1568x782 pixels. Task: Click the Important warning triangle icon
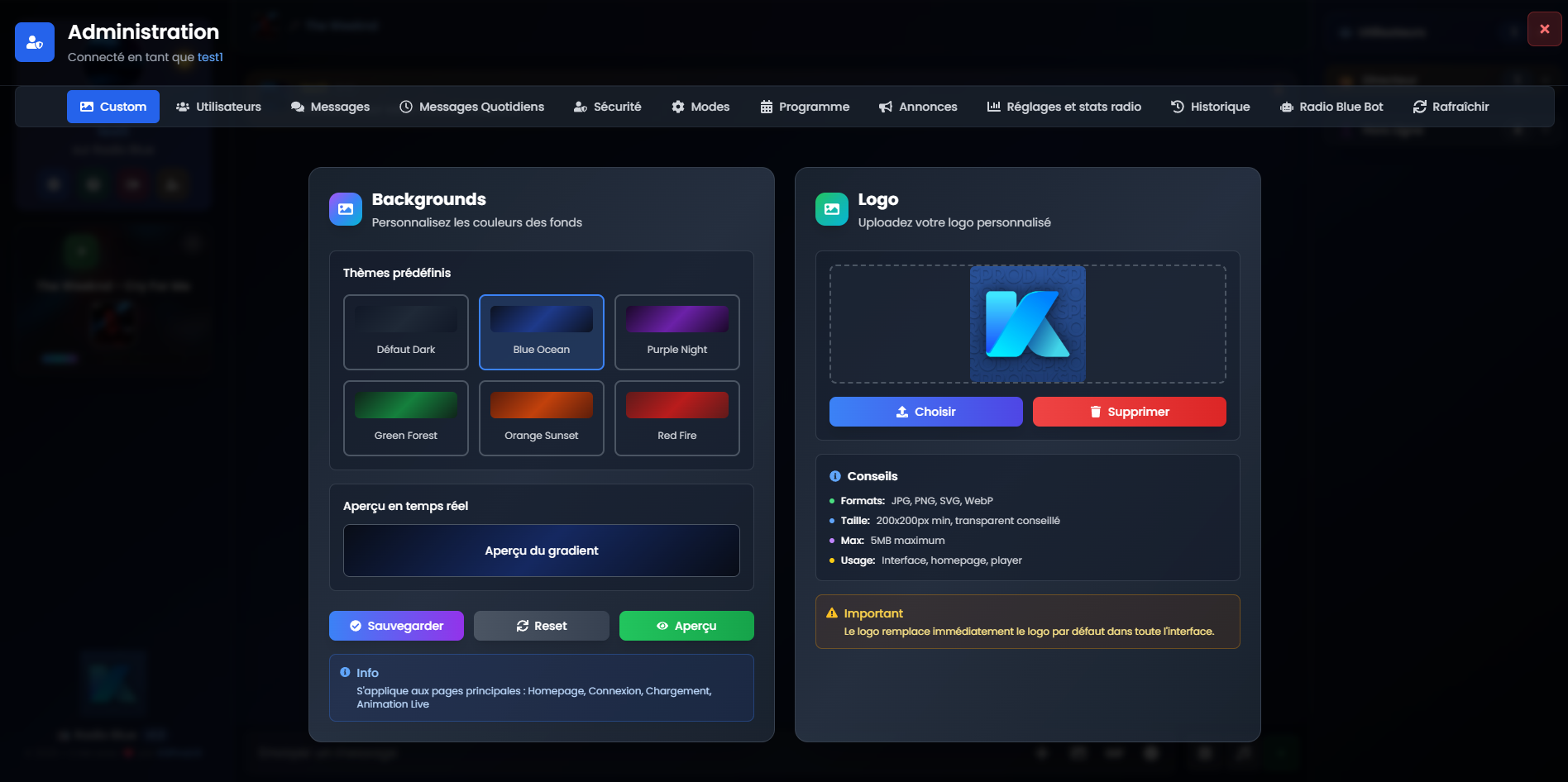832,613
